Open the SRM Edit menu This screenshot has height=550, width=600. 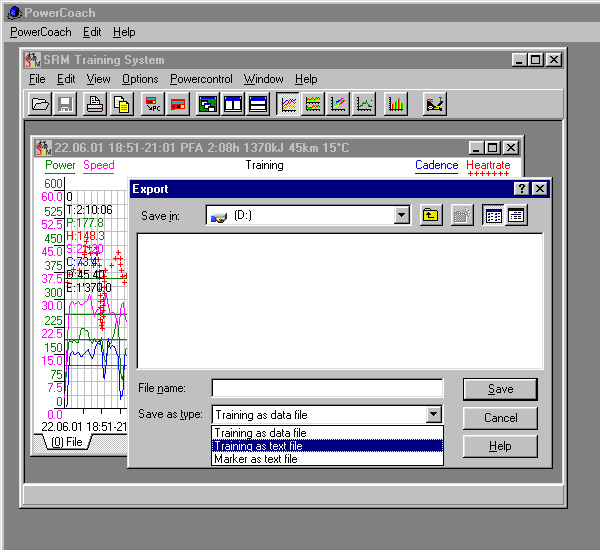(66, 79)
